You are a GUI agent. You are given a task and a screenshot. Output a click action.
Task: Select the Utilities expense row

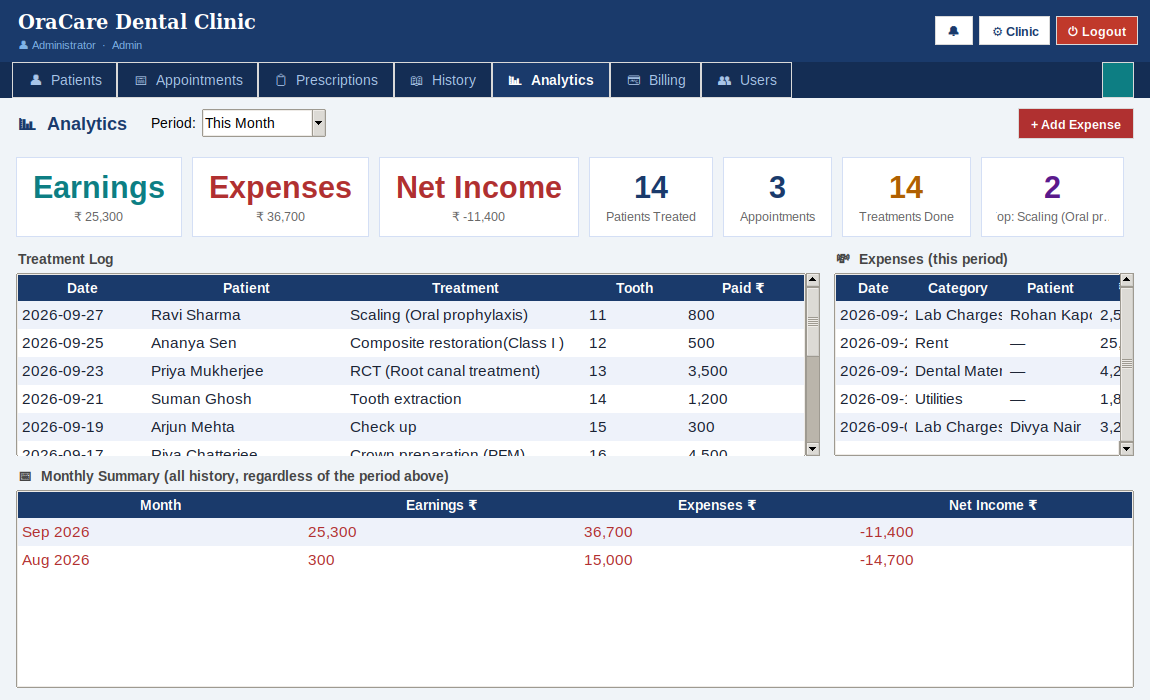pyautogui.click(x=978, y=398)
